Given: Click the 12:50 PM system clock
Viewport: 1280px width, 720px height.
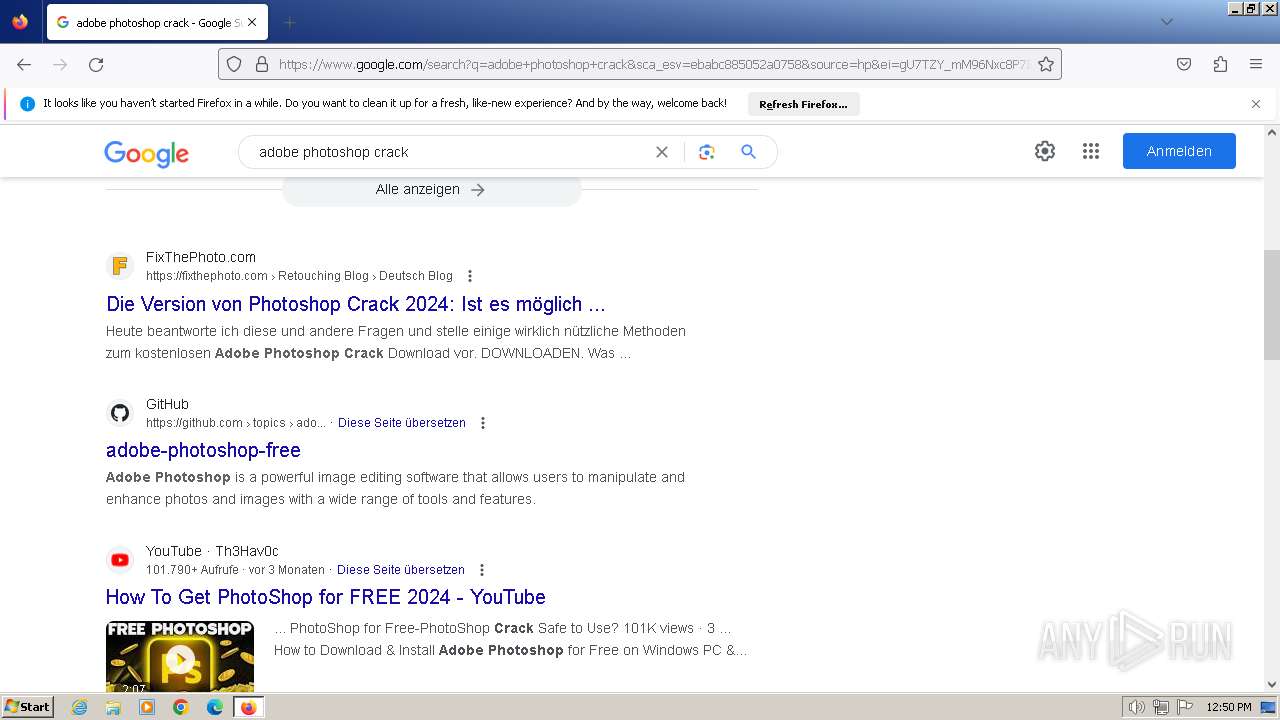Looking at the screenshot, I should pos(1229,707).
